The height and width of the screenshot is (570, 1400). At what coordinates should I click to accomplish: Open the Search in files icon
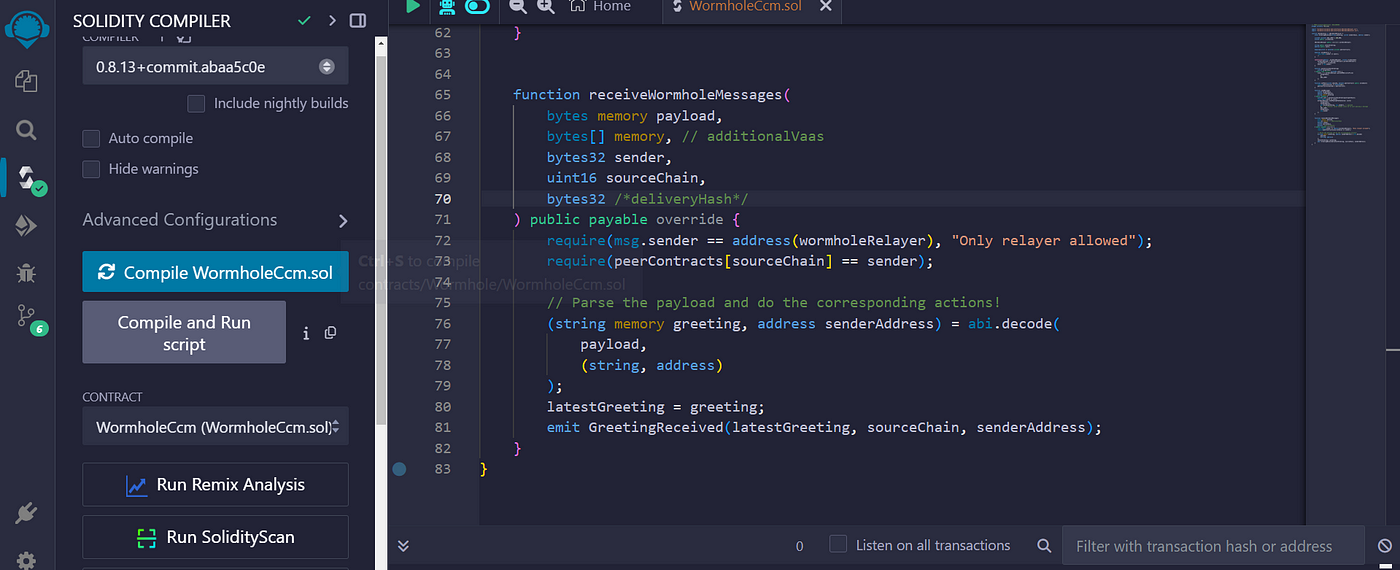click(x=27, y=130)
